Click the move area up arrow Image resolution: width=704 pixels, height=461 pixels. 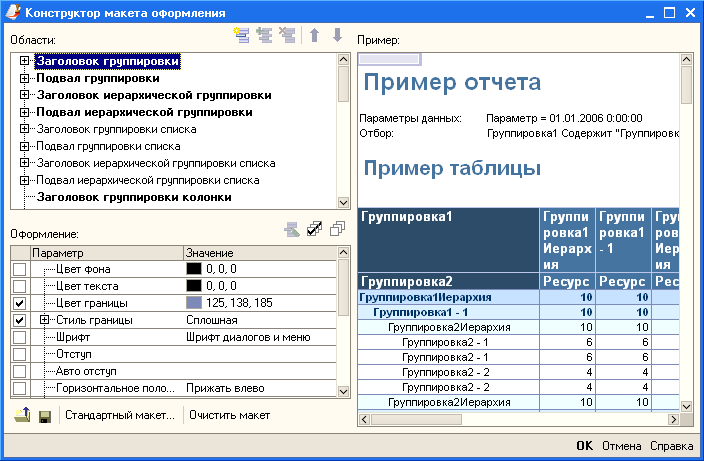[314, 36]
